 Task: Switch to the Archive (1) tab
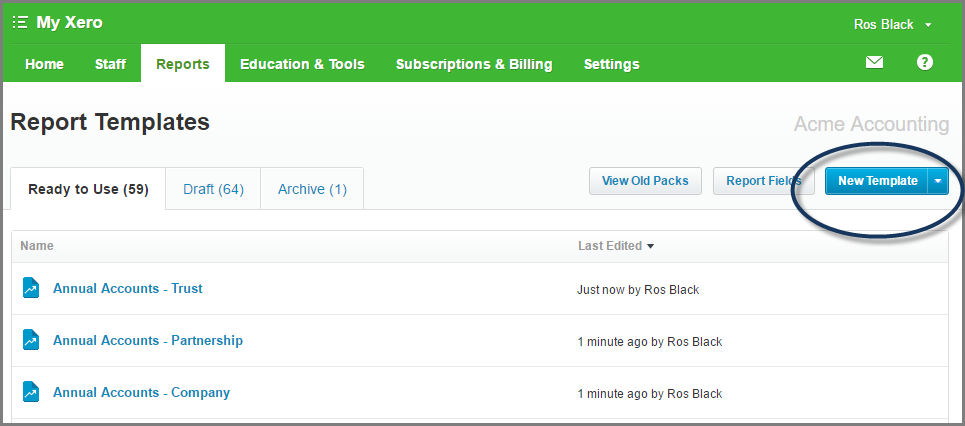(x=312, y=189)
